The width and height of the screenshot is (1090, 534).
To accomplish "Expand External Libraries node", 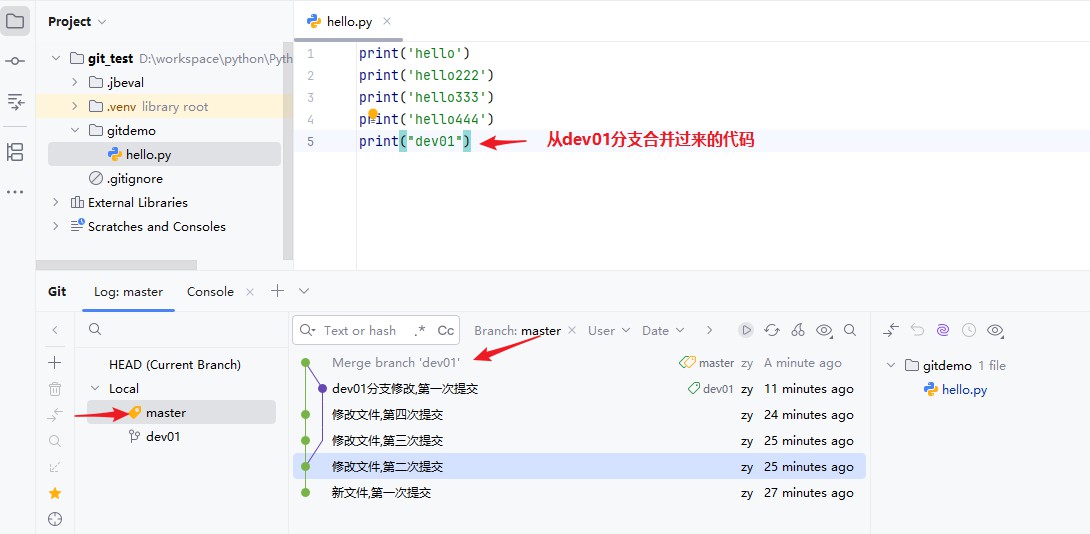I will tap(56, 202).
